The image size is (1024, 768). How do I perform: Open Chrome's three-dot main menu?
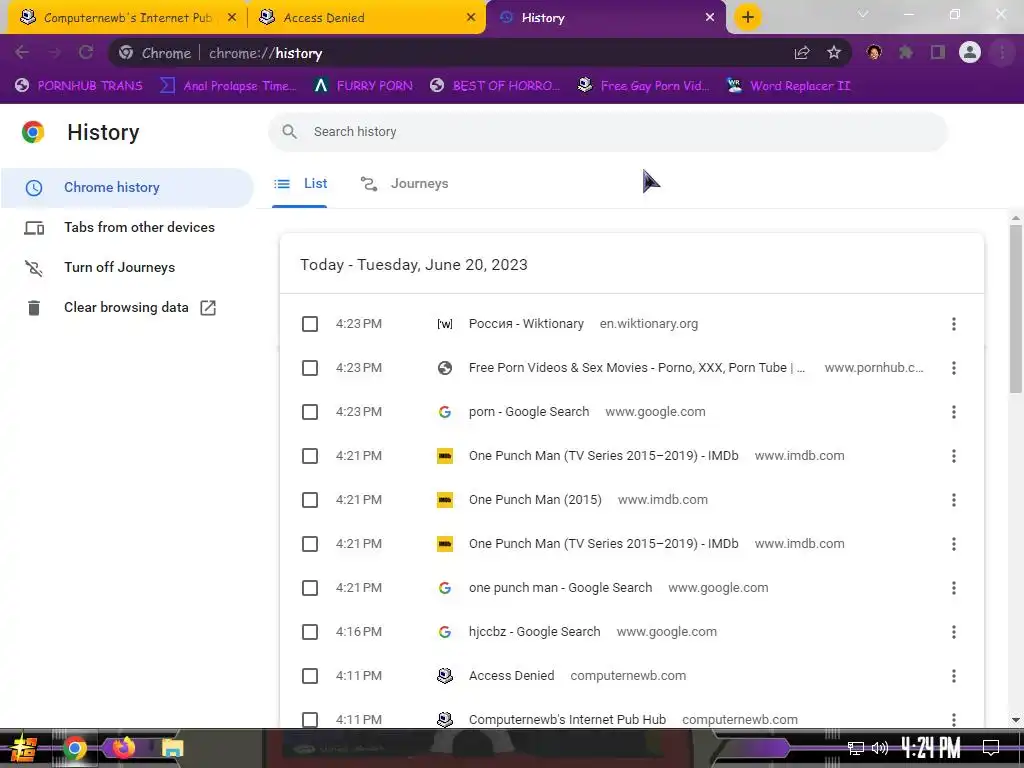(1002, 53)
